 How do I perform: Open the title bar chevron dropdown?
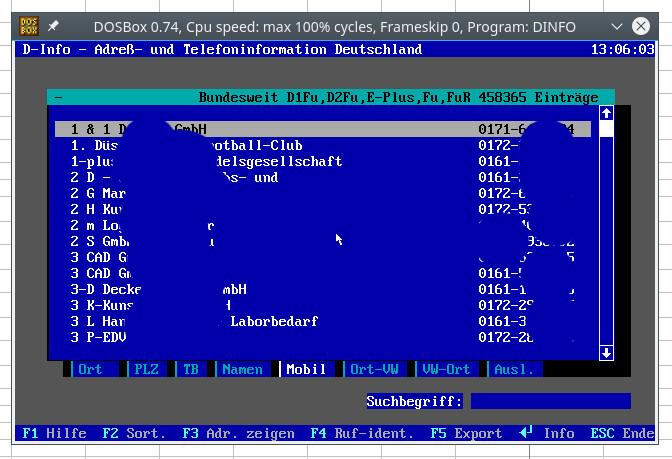pyautogui.click(x=617, y=27)
